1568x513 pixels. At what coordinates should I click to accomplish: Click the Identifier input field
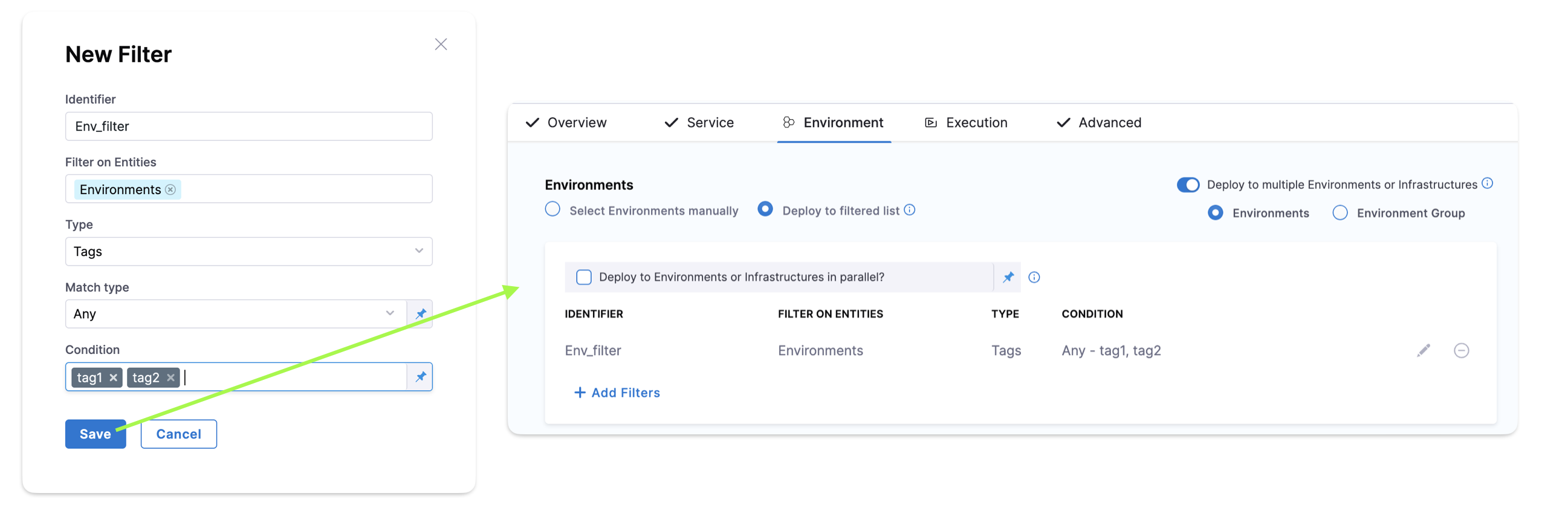tap(248, 126)
